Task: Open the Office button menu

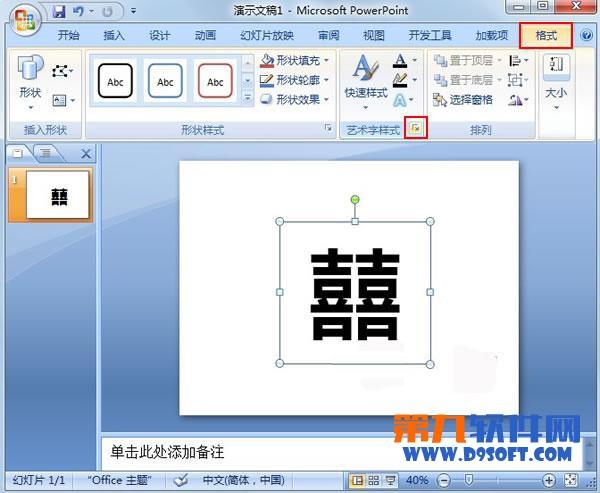Action: (25, 19)
